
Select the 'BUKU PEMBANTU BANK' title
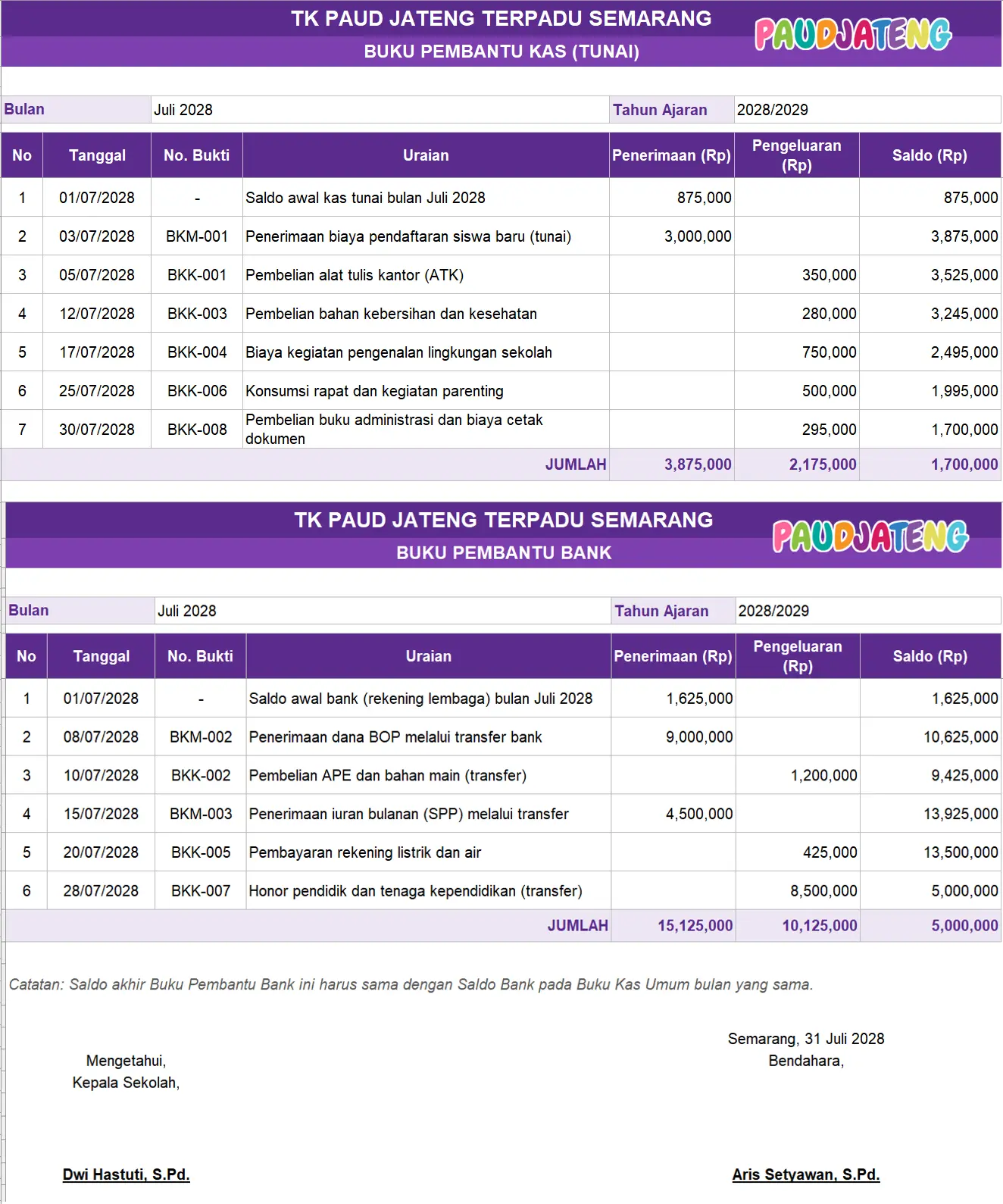click(x=504, y=553)
